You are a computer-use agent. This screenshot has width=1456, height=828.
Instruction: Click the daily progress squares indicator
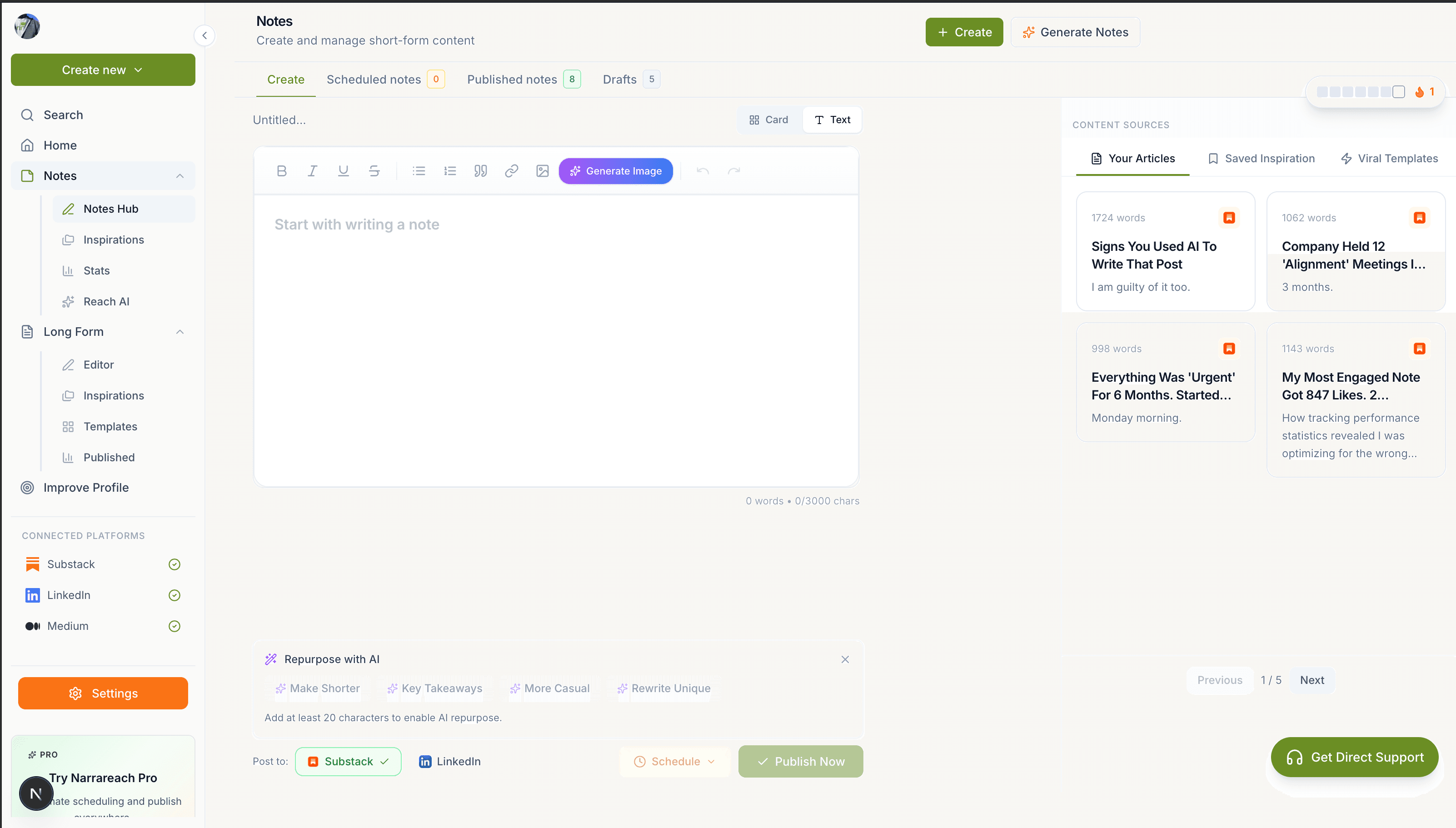click(x=1361, y=91)
